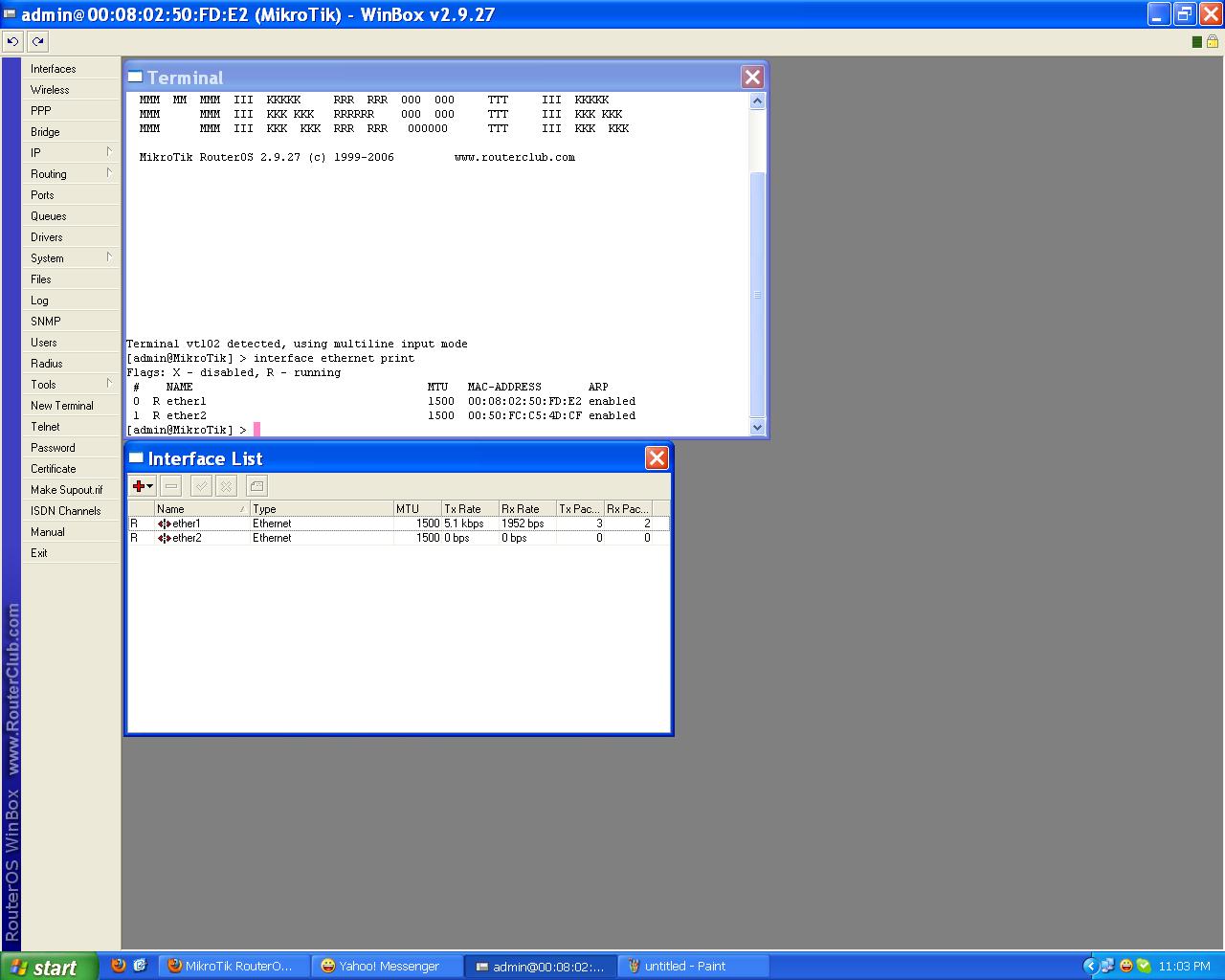Expand the Routing submenu
1225x980 pixels.
click(x=71, y=174)
